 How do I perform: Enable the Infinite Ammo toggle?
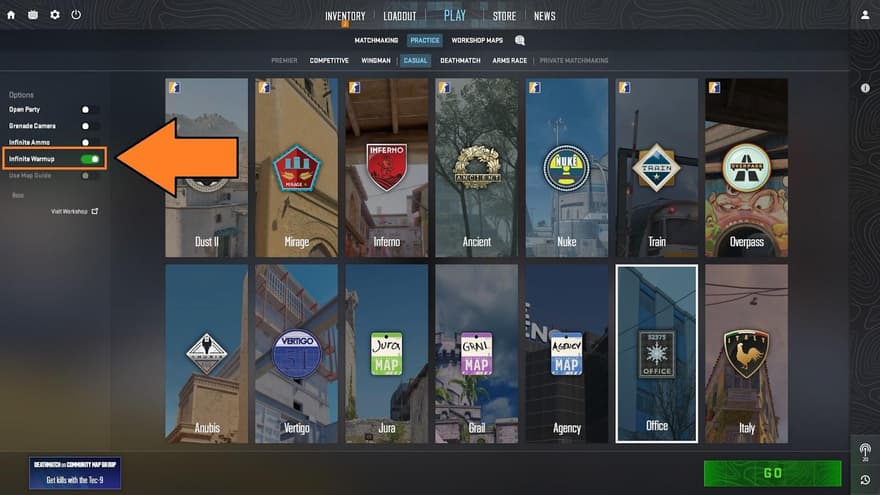(x=90, y=143)
